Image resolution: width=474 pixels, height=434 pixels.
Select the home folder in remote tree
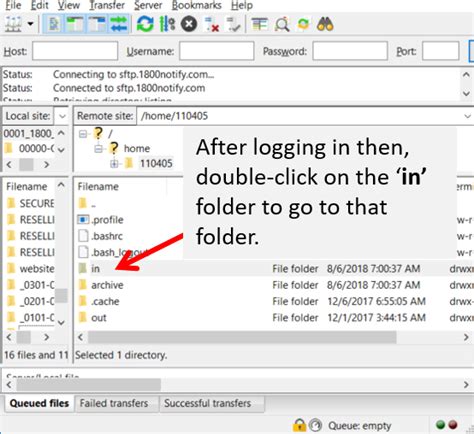point(137,148)
